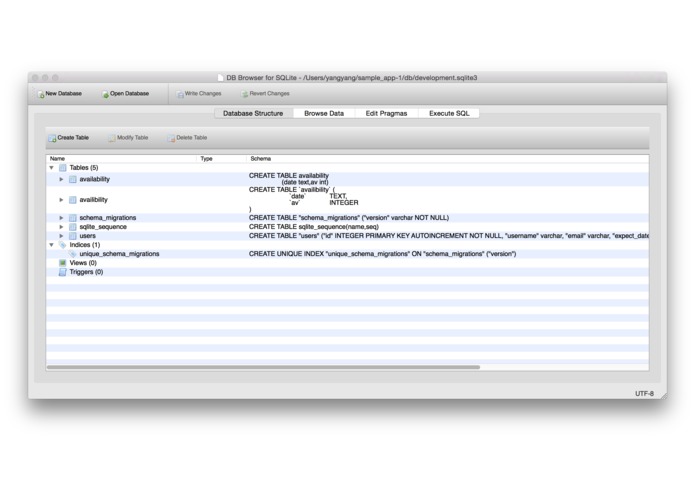Viewport: 695px width, 494px height.
Task: Click the CREATE TABLE sqlite_sequence(name,seq) schema text
Action: [x=314, y=227]
